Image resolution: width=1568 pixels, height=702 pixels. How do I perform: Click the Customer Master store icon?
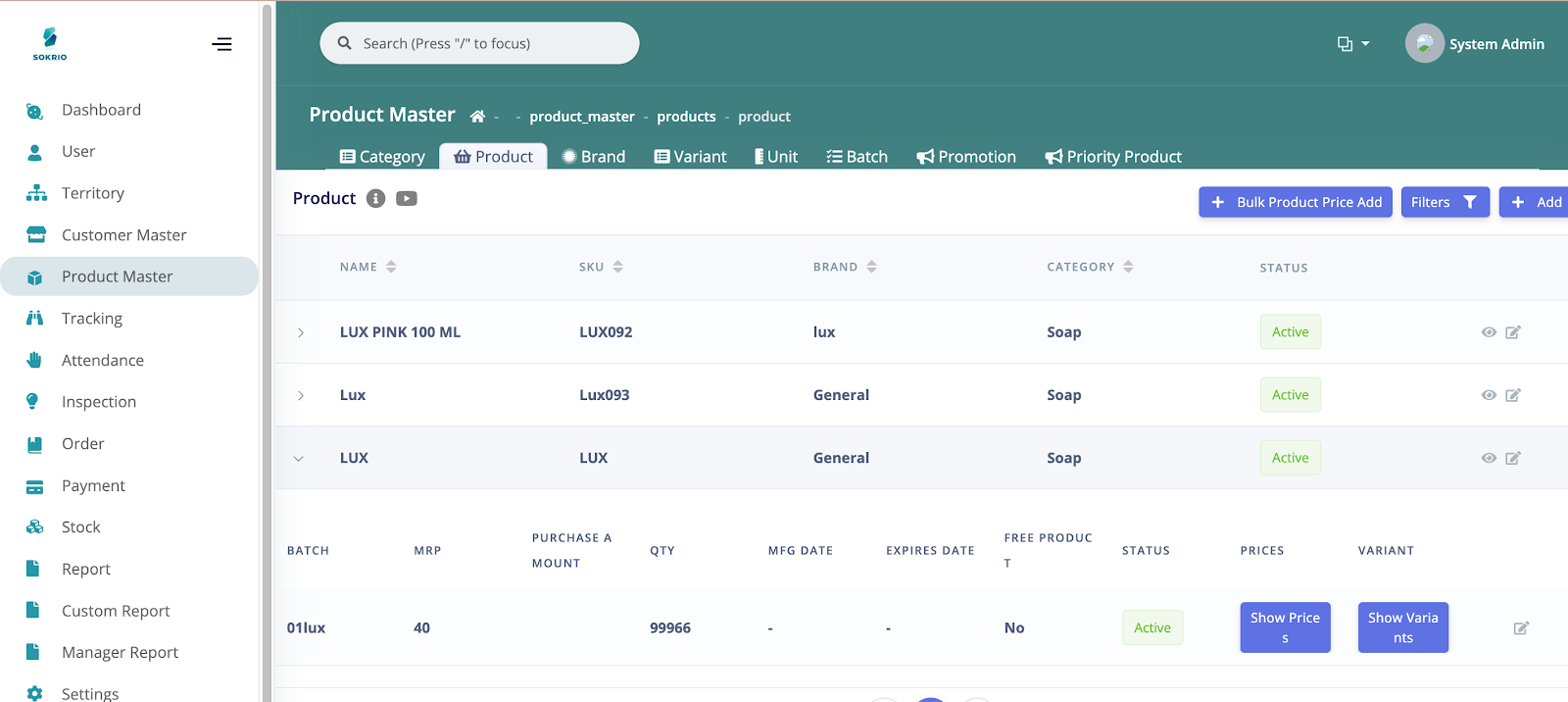36,235
